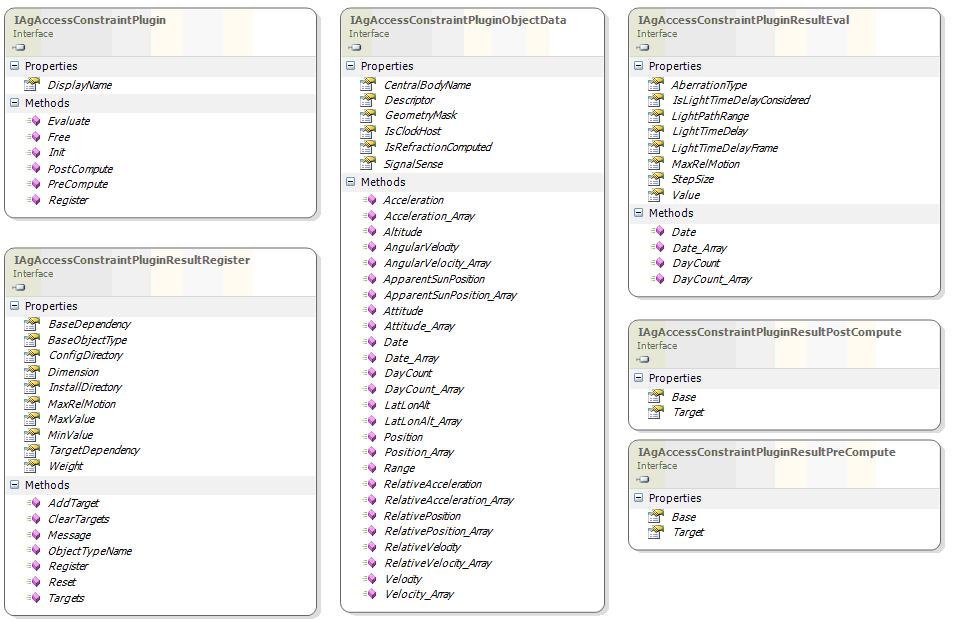This screenshot has height=621, width=955.
Task: Select the IsLightTimeDelayConsidered property
Action: (740, 100)
